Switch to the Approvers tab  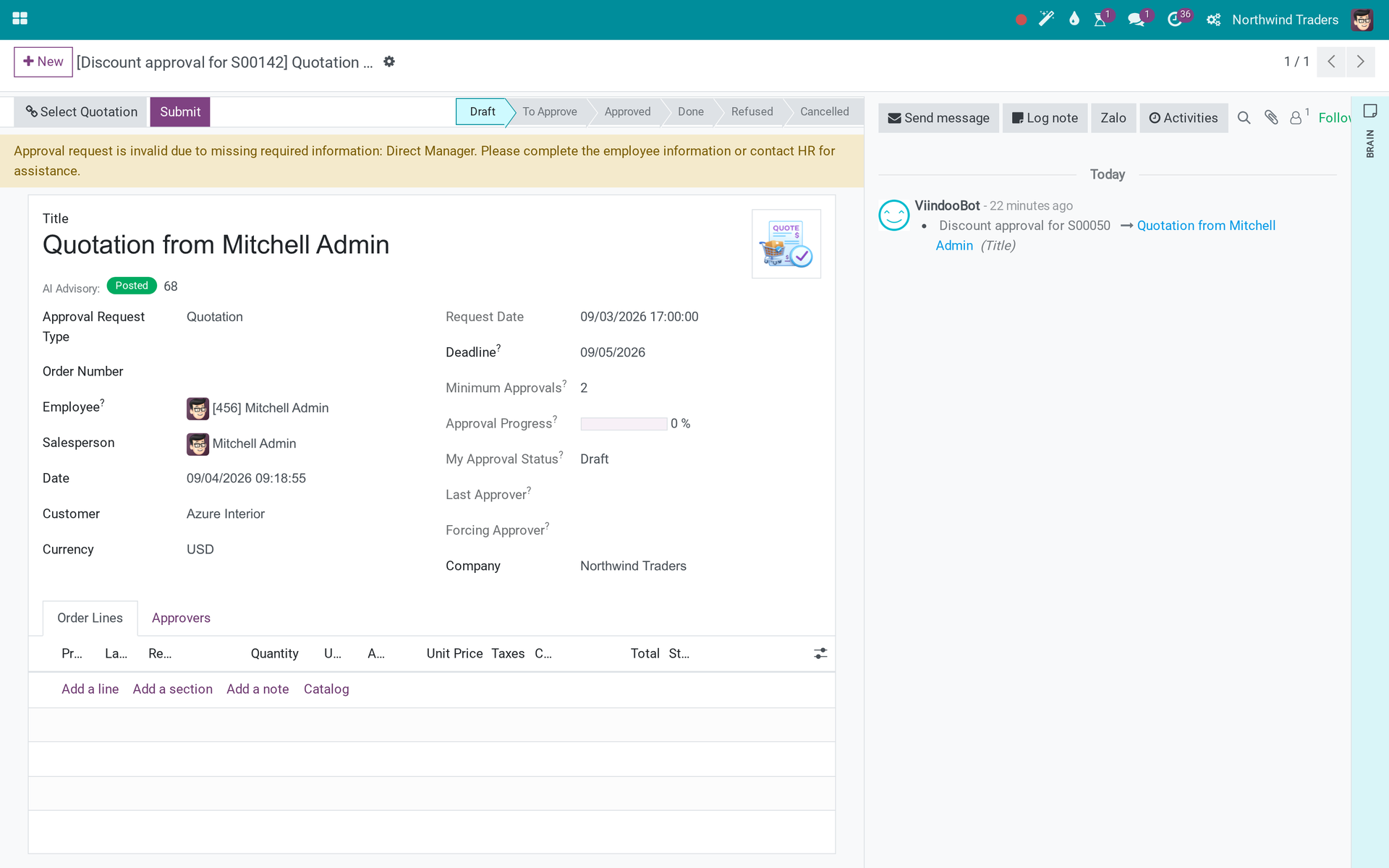(181, 618)
